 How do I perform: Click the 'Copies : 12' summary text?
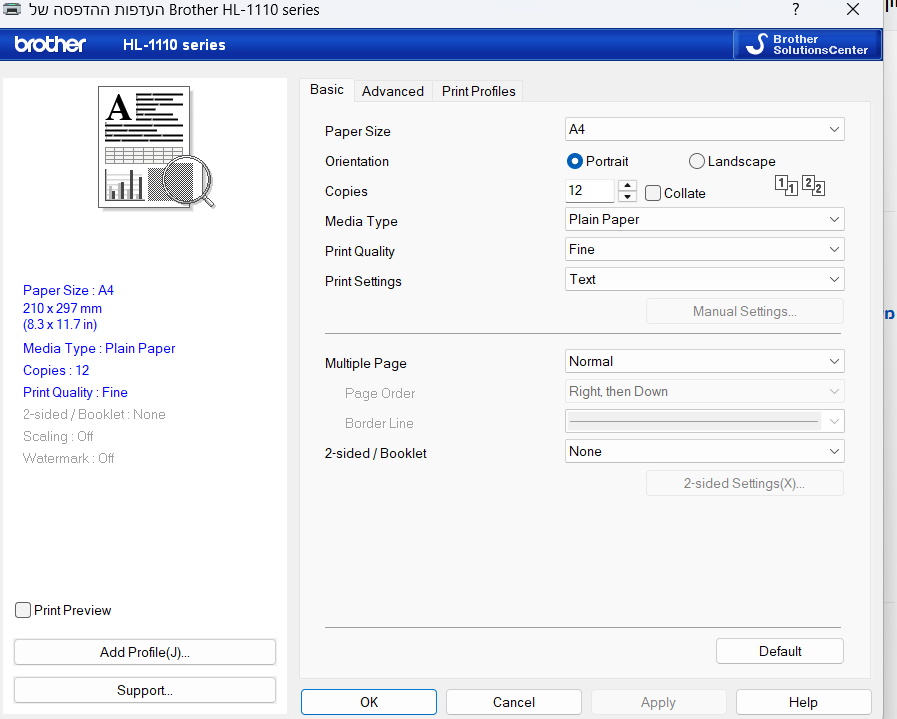pos(56,371)
